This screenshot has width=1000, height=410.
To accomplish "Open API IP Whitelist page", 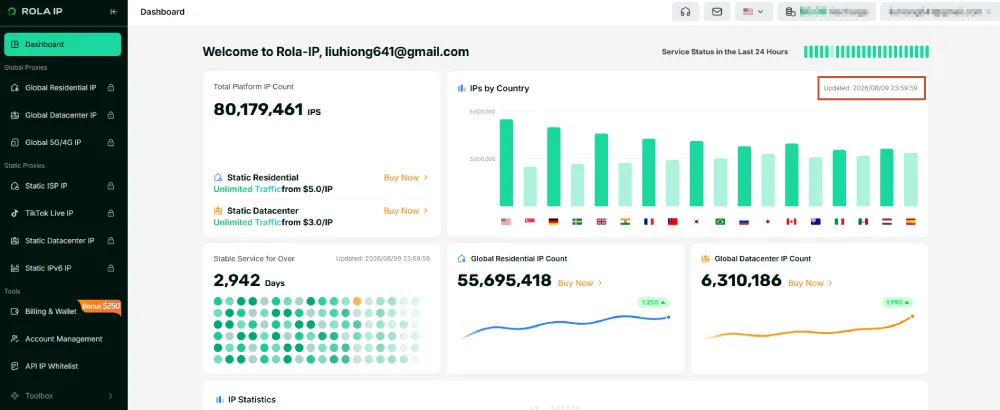I will point(62,366).
